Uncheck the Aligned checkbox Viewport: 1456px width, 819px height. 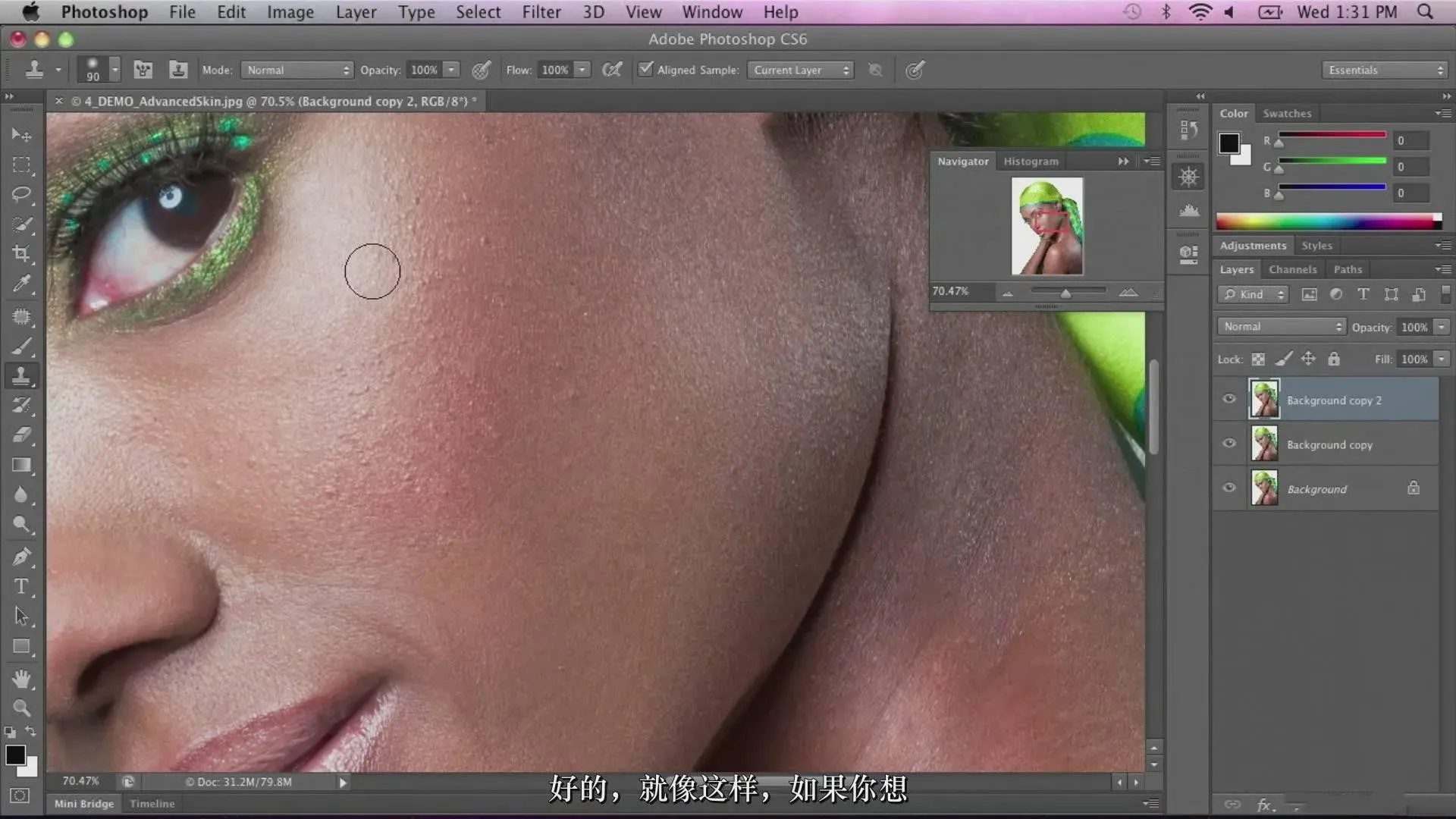tap(645, 69)
